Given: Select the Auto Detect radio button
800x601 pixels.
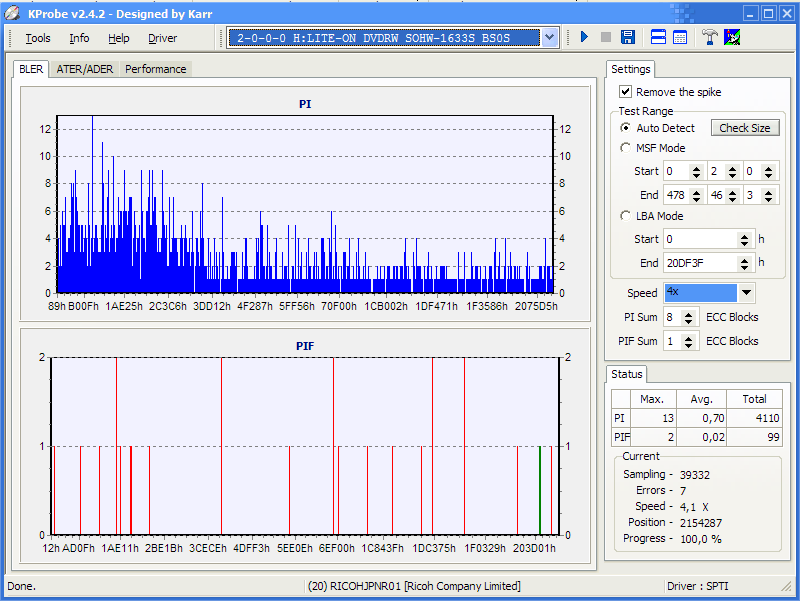Looking at the screenshot, I should 625,128.
